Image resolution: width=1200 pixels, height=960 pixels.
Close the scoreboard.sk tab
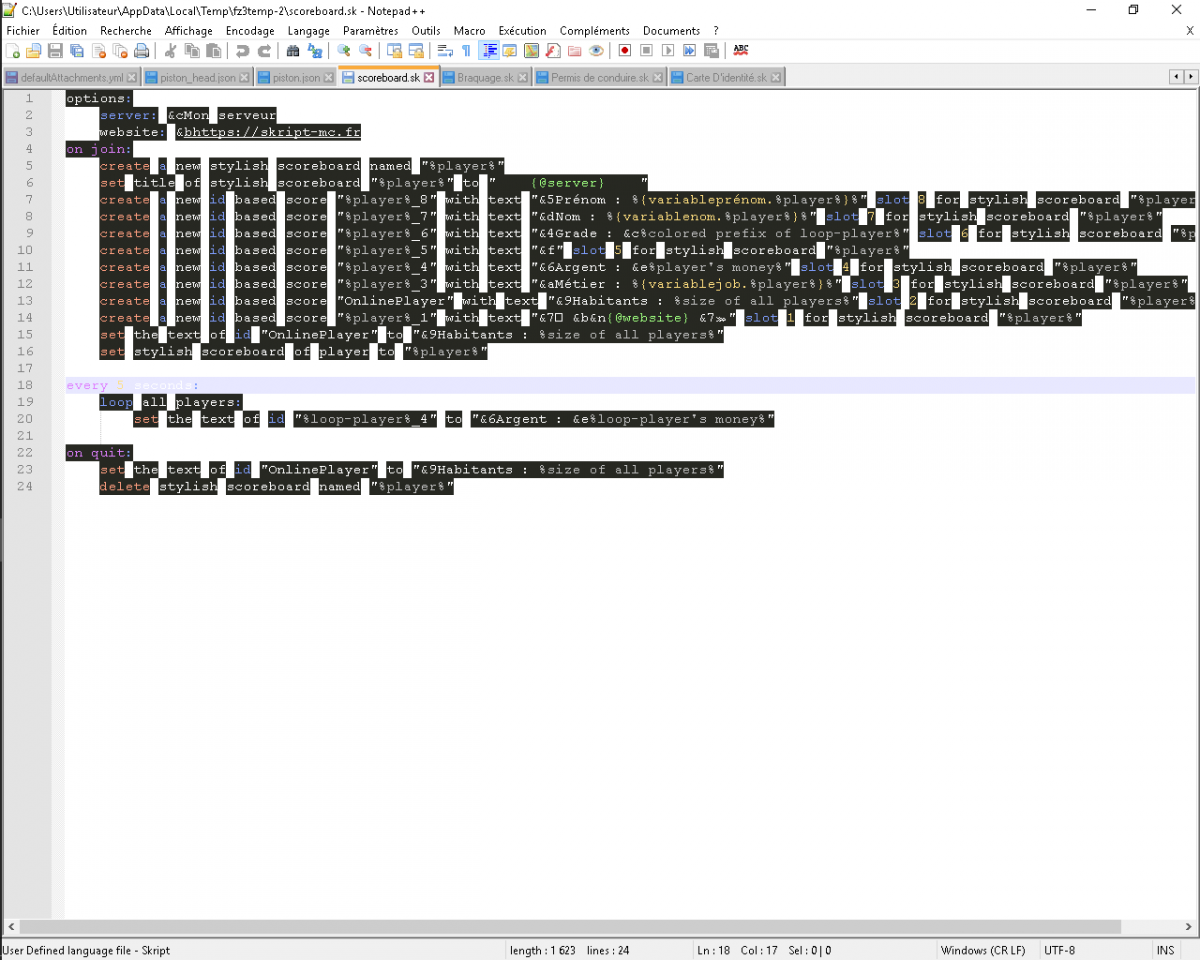tap(429, 78)
